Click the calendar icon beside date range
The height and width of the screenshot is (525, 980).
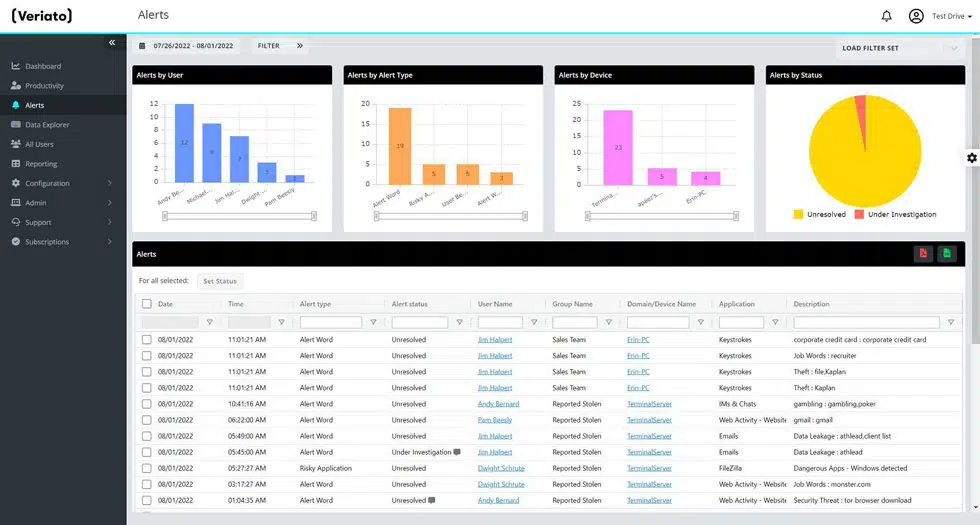pyautogui.click(x=143, y=46)
